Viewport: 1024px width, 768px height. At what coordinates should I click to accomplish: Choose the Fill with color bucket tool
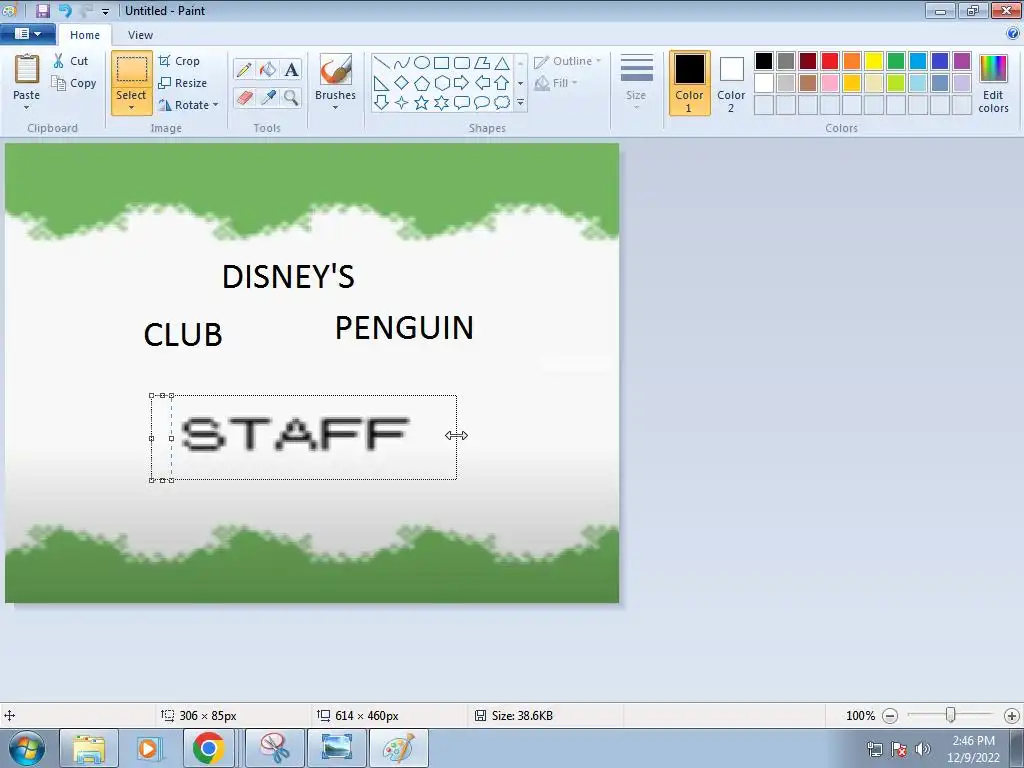click(x=268, y=69)
